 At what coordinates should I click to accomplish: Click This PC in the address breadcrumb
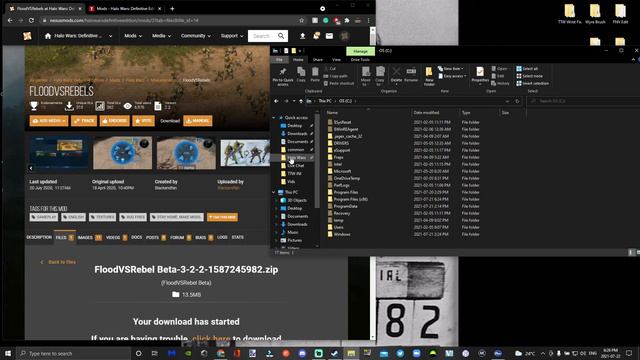(325, 101)
